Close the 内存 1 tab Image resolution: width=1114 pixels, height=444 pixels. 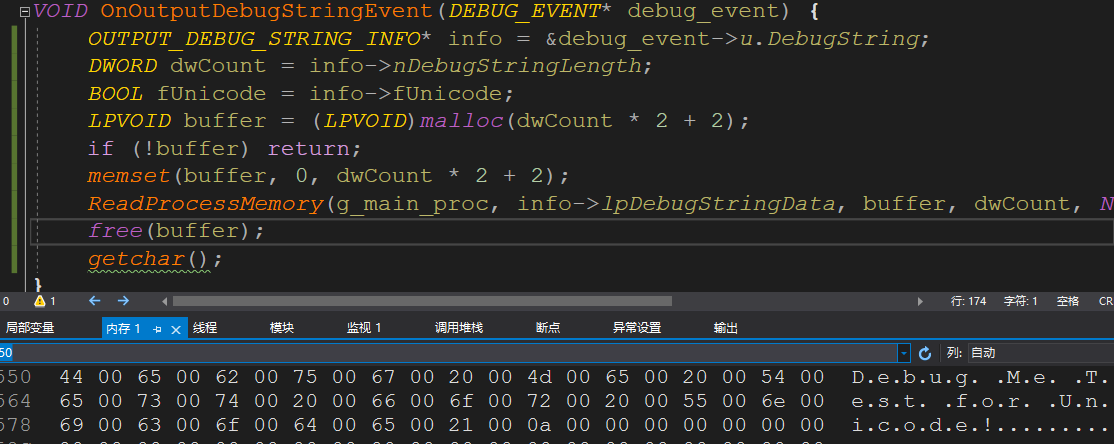click(176, 329)
